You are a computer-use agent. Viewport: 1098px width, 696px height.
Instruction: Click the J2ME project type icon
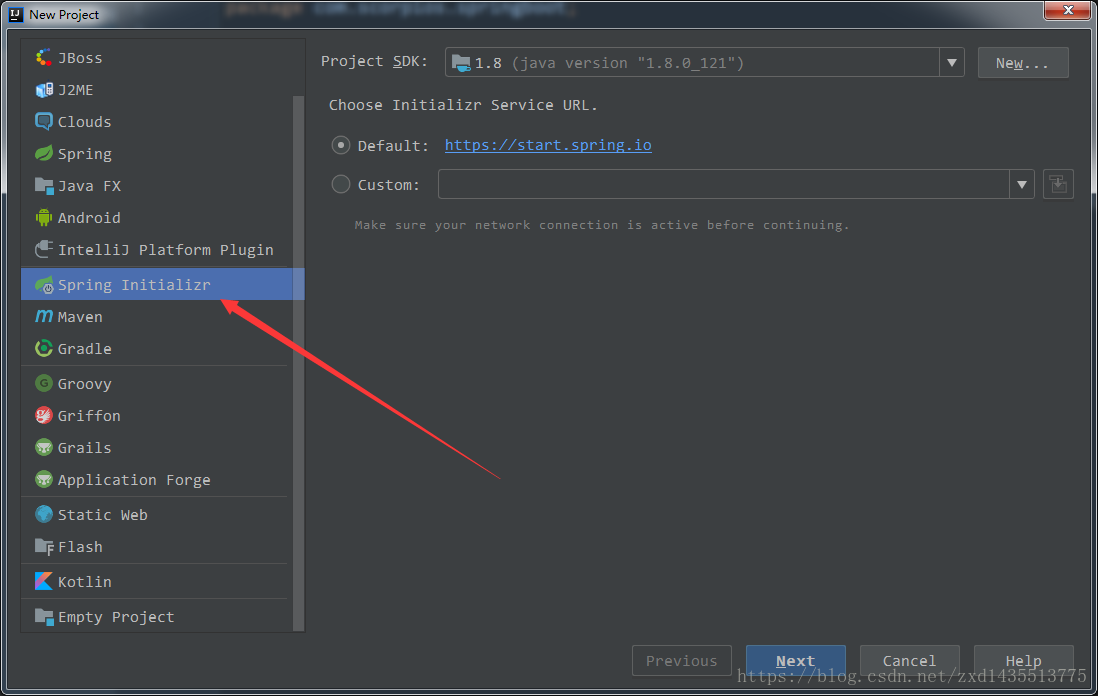[x=43, y=90]
